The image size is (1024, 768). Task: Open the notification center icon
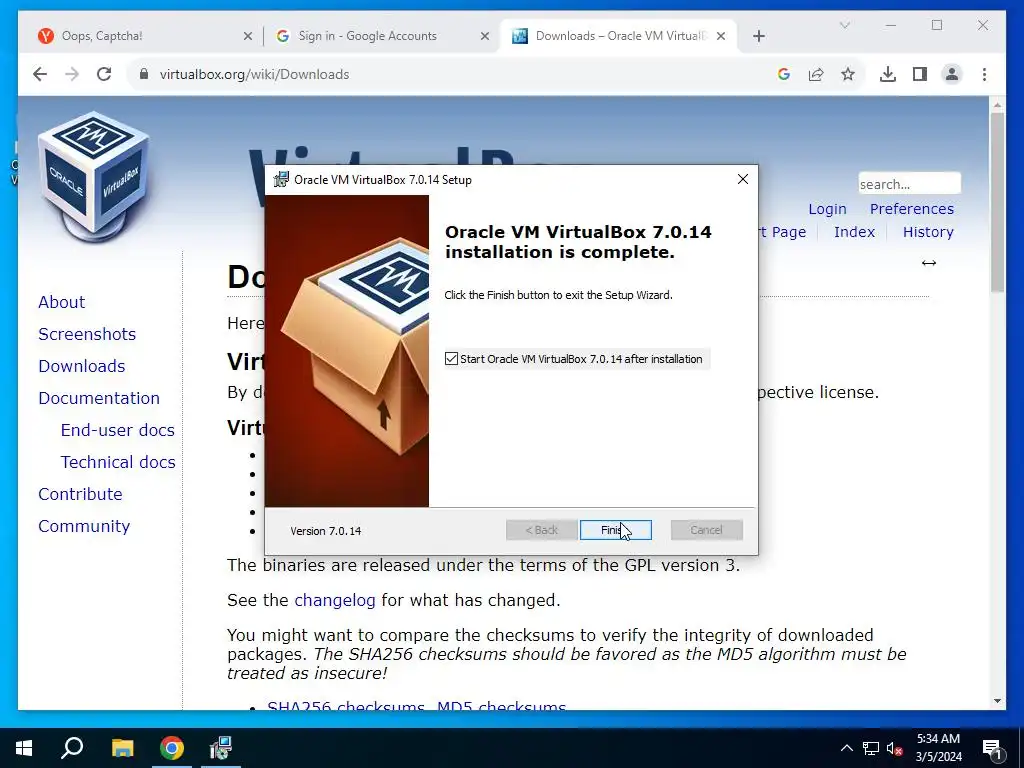pyautogui.click(x=992, y=748)
